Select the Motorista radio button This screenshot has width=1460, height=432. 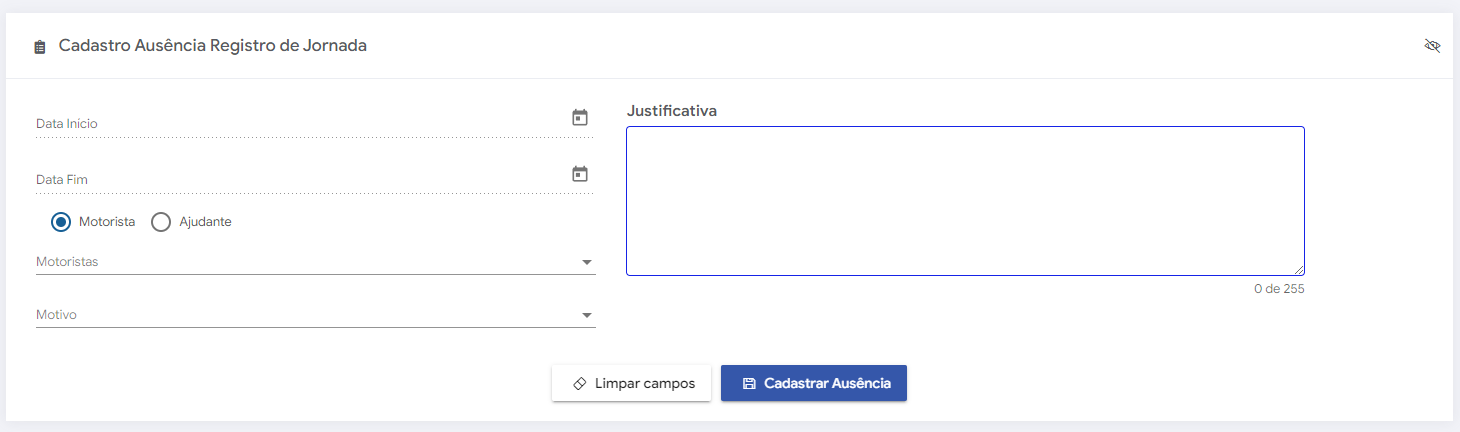[61, 222]
